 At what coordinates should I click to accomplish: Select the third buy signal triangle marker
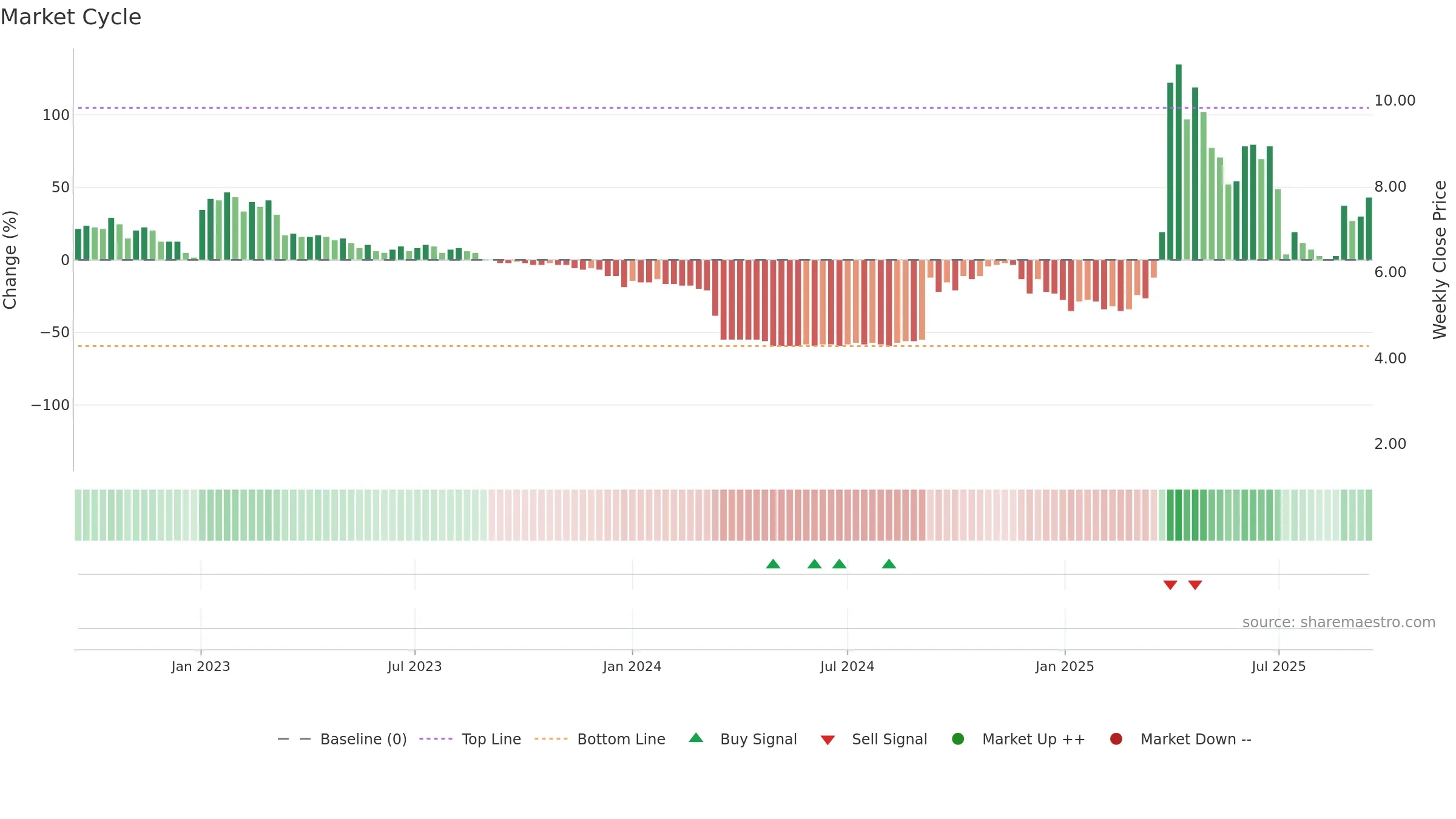840,564
